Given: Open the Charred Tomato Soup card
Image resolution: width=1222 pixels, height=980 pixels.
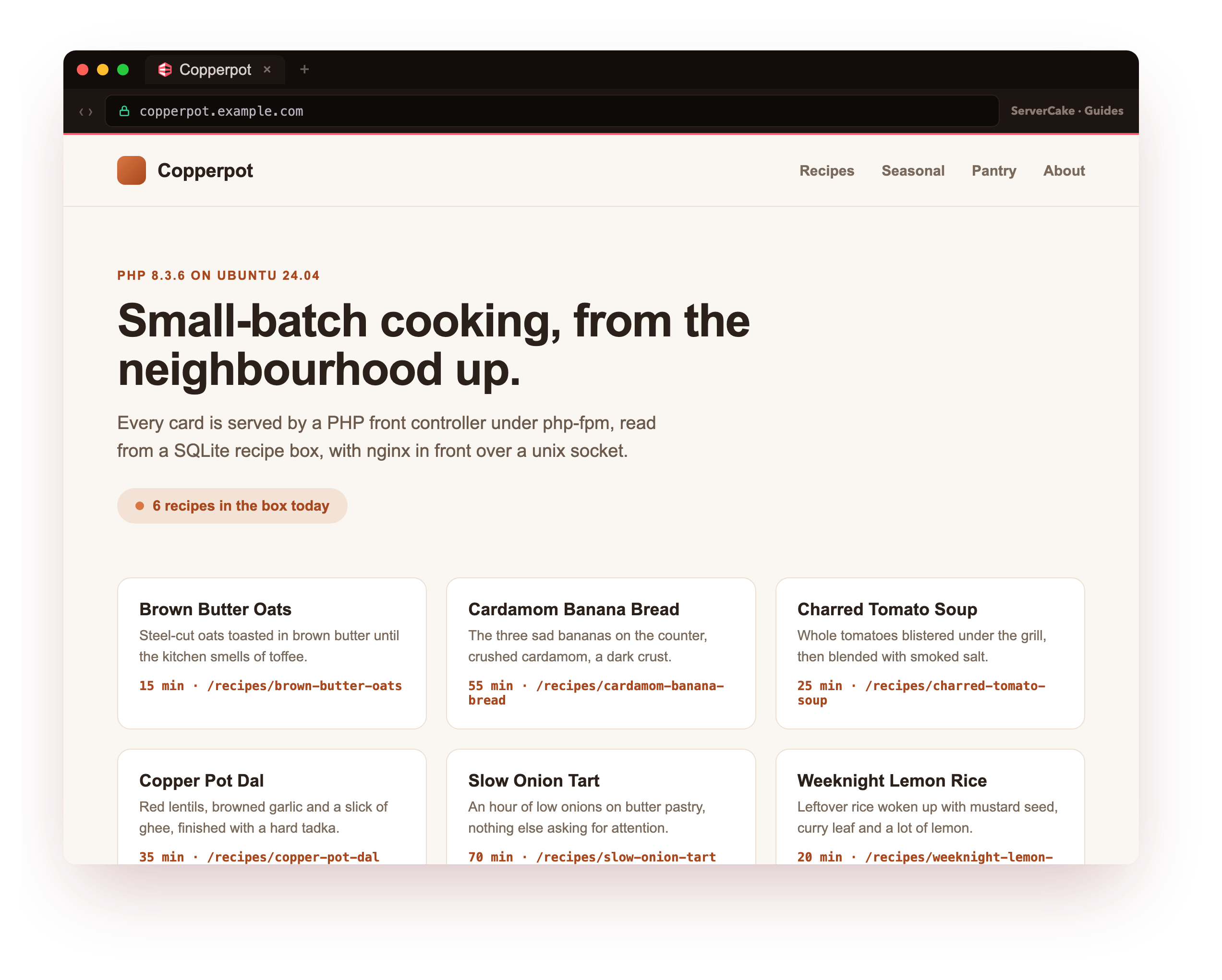Looking at the screenshot, I should click(930, 653).
